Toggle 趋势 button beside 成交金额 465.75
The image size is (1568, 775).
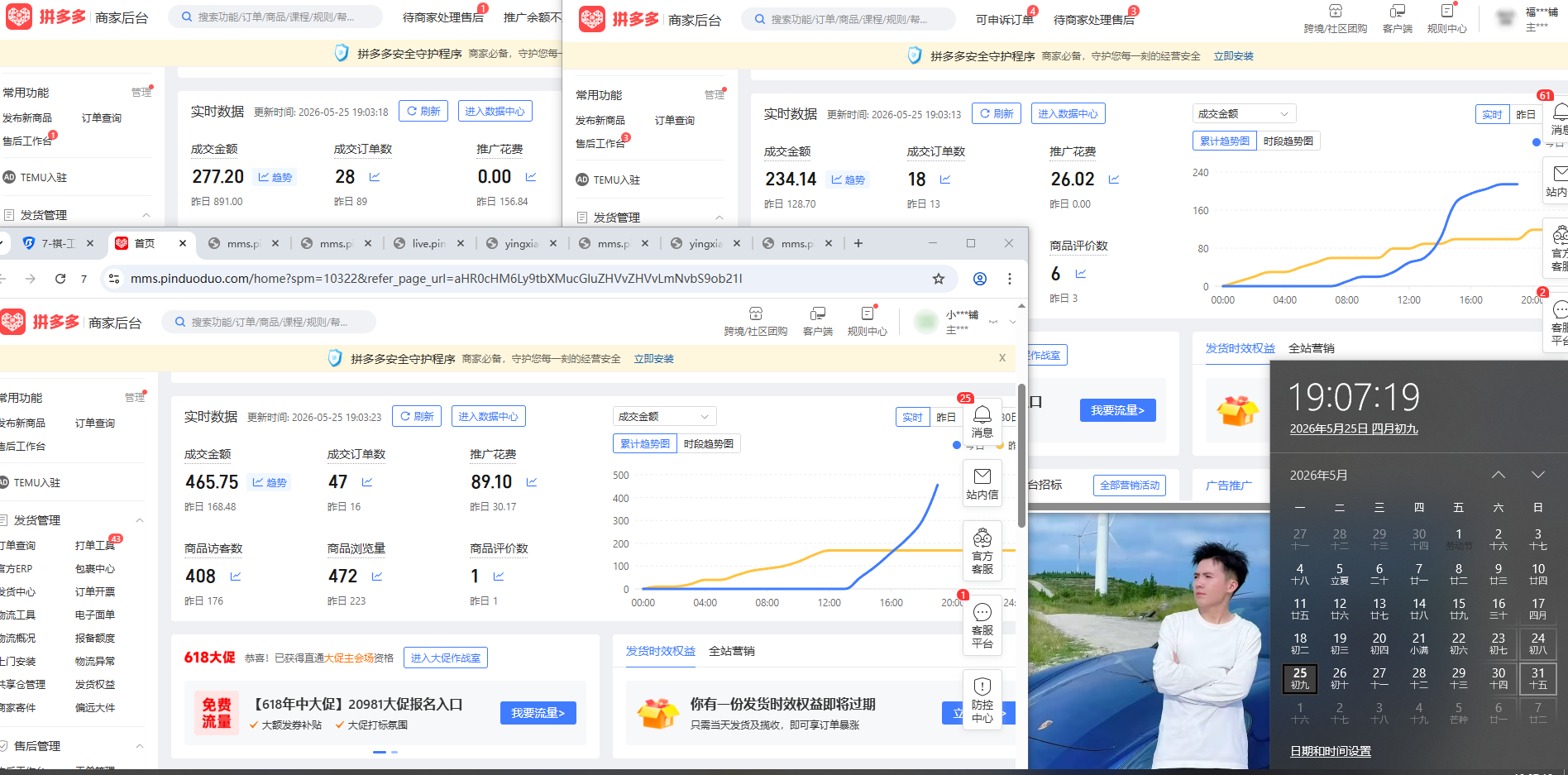pyautogui.click(x=271, y=482)
